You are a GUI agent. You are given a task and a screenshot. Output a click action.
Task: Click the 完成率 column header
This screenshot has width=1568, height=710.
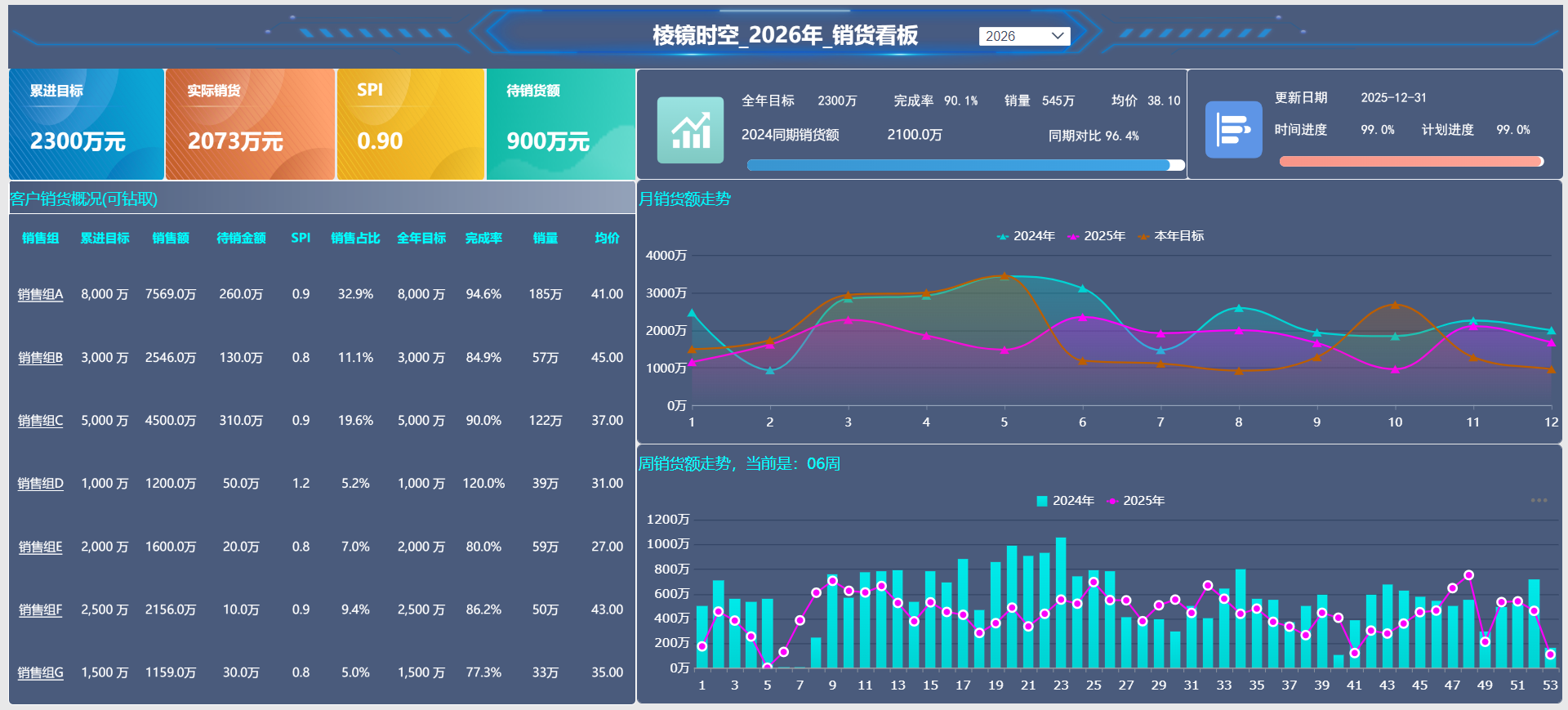click(483, 239)
